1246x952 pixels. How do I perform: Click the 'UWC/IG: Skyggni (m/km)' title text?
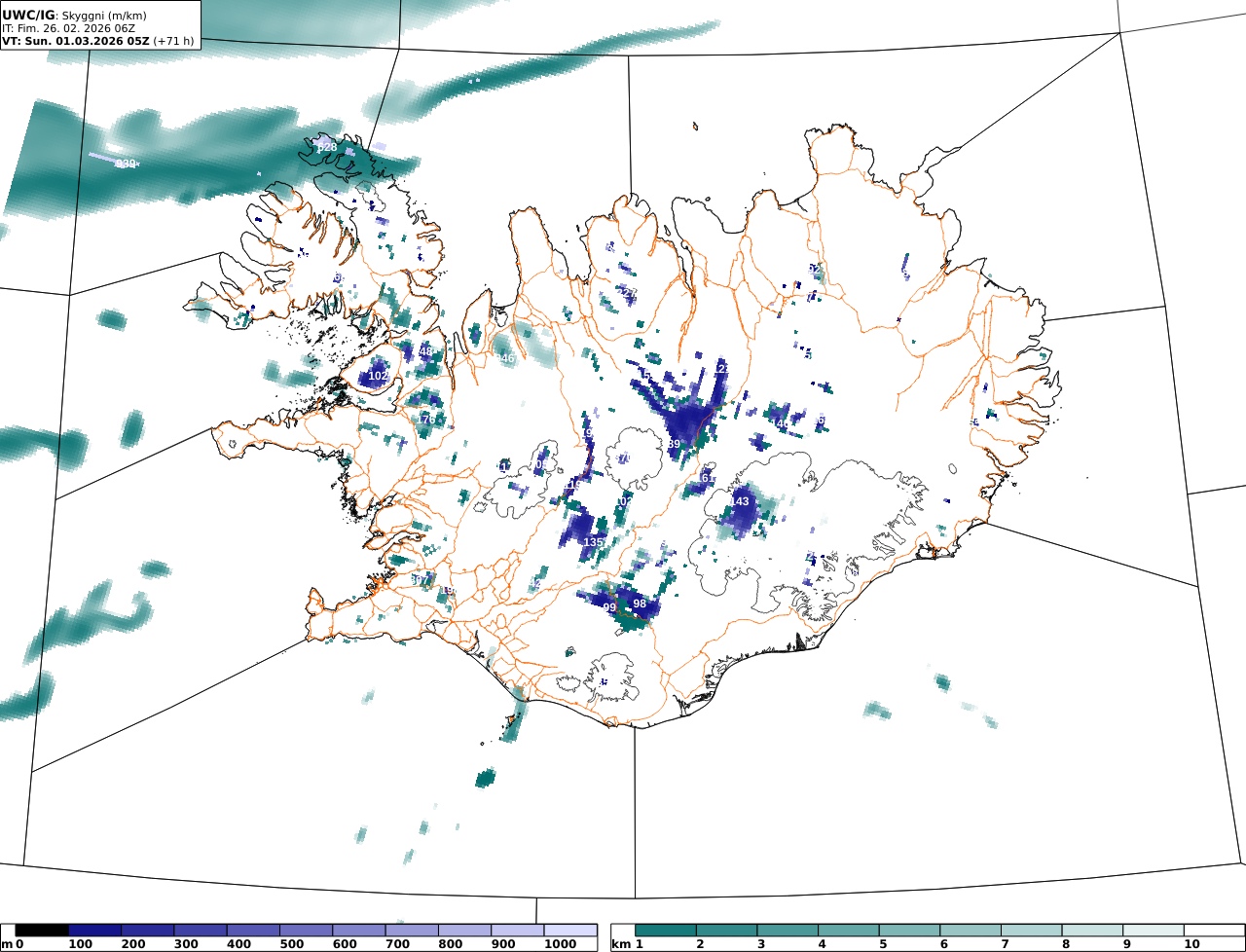(72, 15)
